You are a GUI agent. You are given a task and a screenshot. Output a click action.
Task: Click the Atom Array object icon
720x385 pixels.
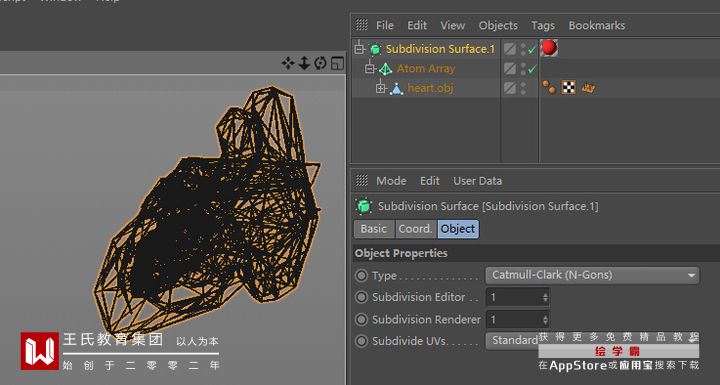pos(385,69)
